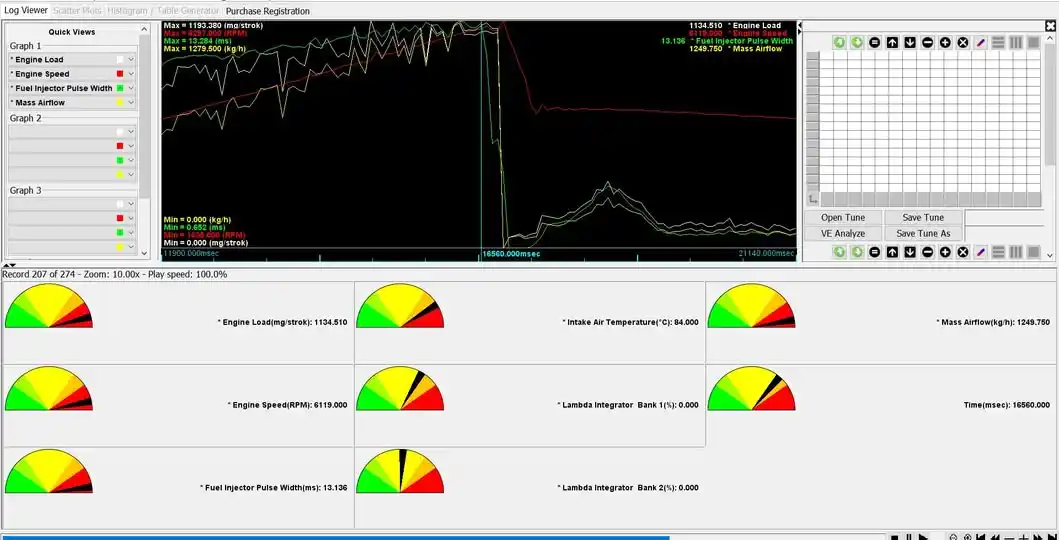The height and width of the screenshot is (540, 1059).
Task: Click the first green arrow icon above the table
Action: pyautogui.click(x=839, y=43)
